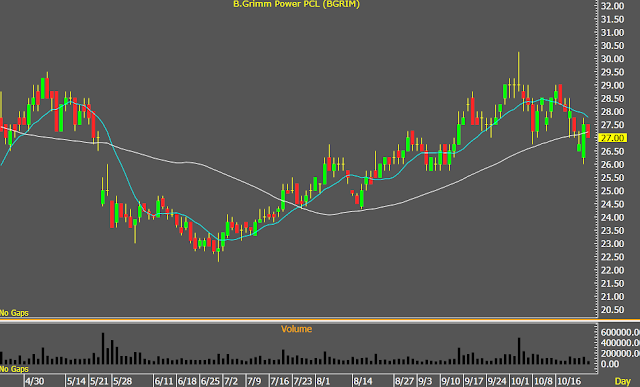The image size is (640, 387).
Task: Click the 30.00 price axis label
Action: coord(613,59)
